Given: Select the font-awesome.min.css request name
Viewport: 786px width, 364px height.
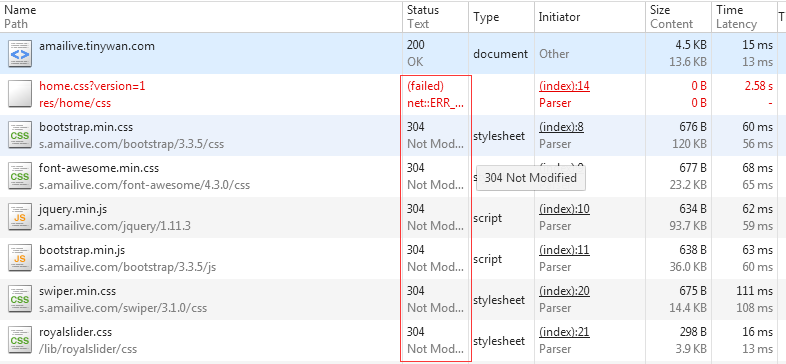Looking at the screenshot, I should click(x=99, y=168).
